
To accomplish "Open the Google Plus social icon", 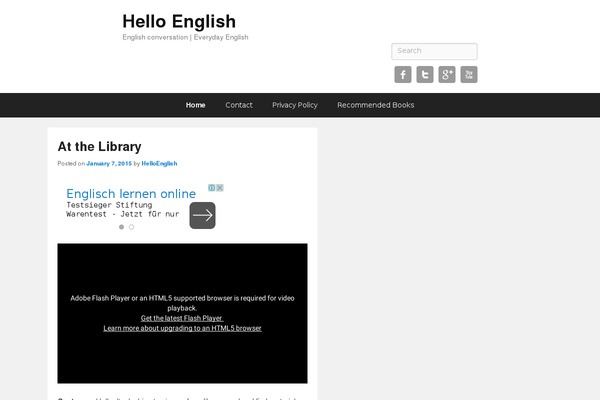I will pos(447,75).
